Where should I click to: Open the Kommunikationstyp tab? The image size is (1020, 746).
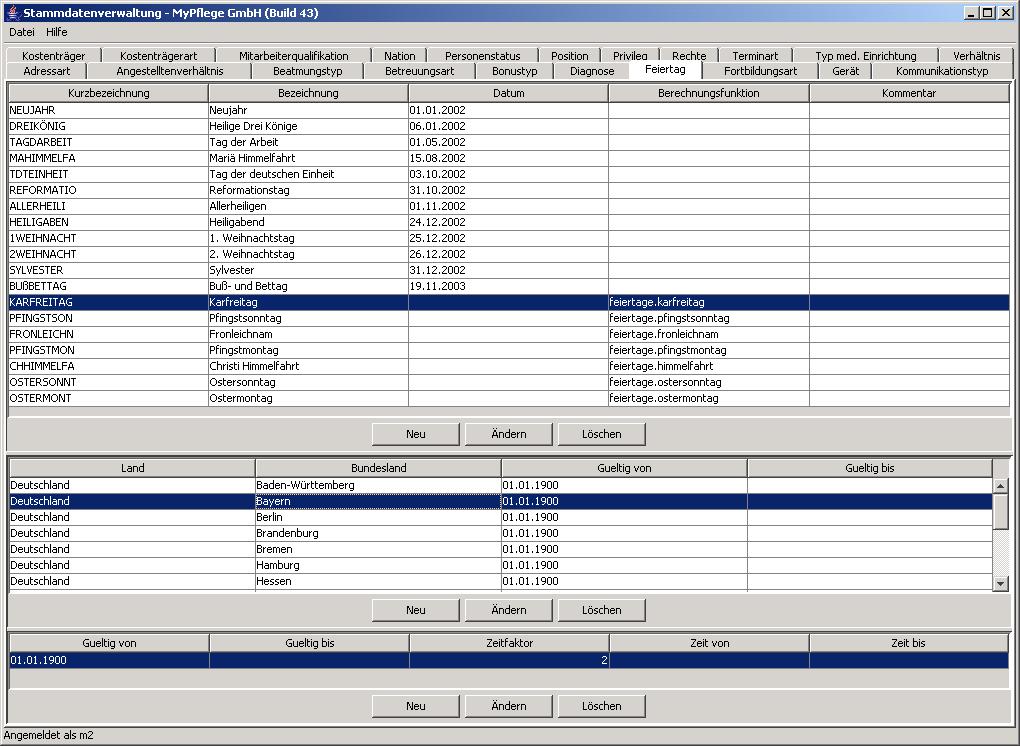pyautogui.click(x=942, y=71)
